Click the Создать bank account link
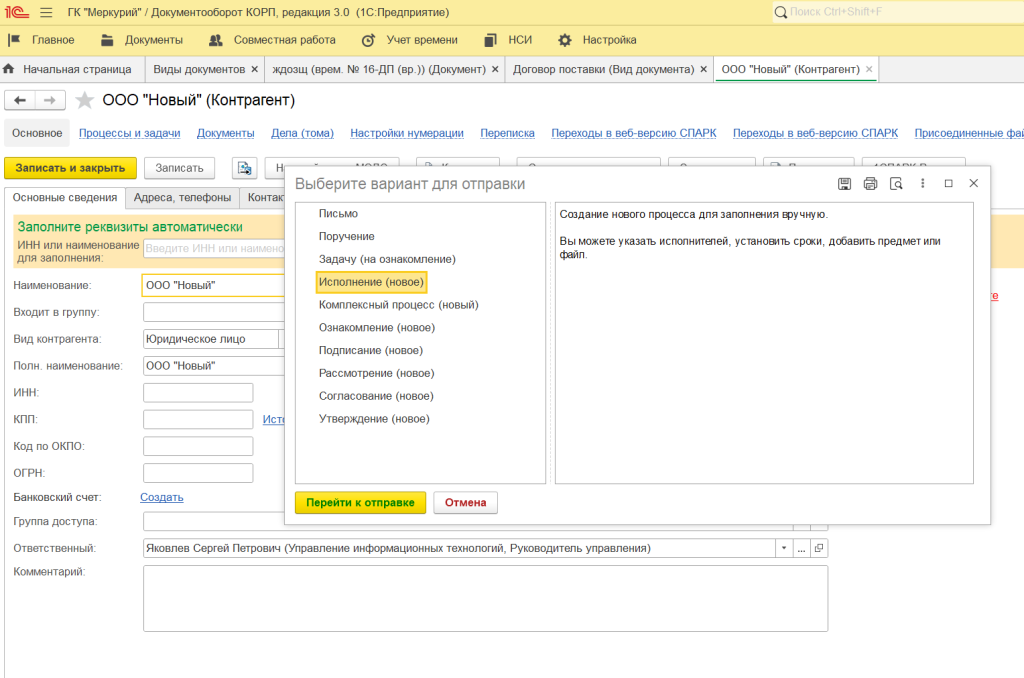Screen dimensions: 1024x678 161,497
